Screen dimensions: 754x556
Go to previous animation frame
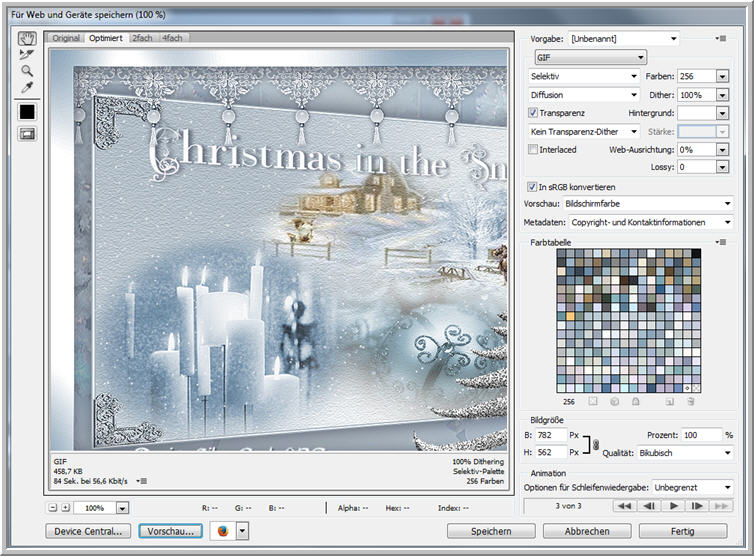[649, 506]
